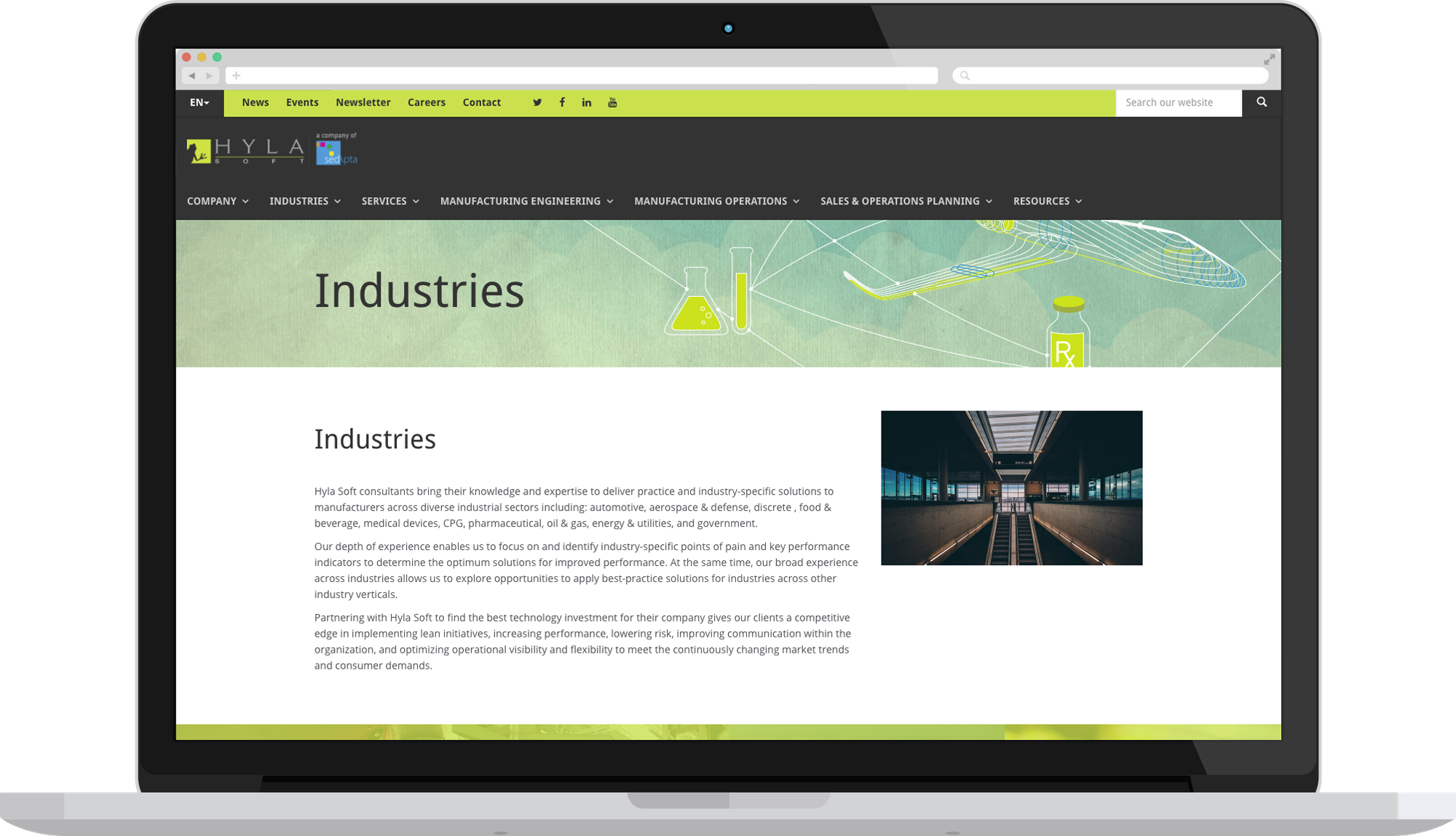Expand the Services menu

click(390, 202)
